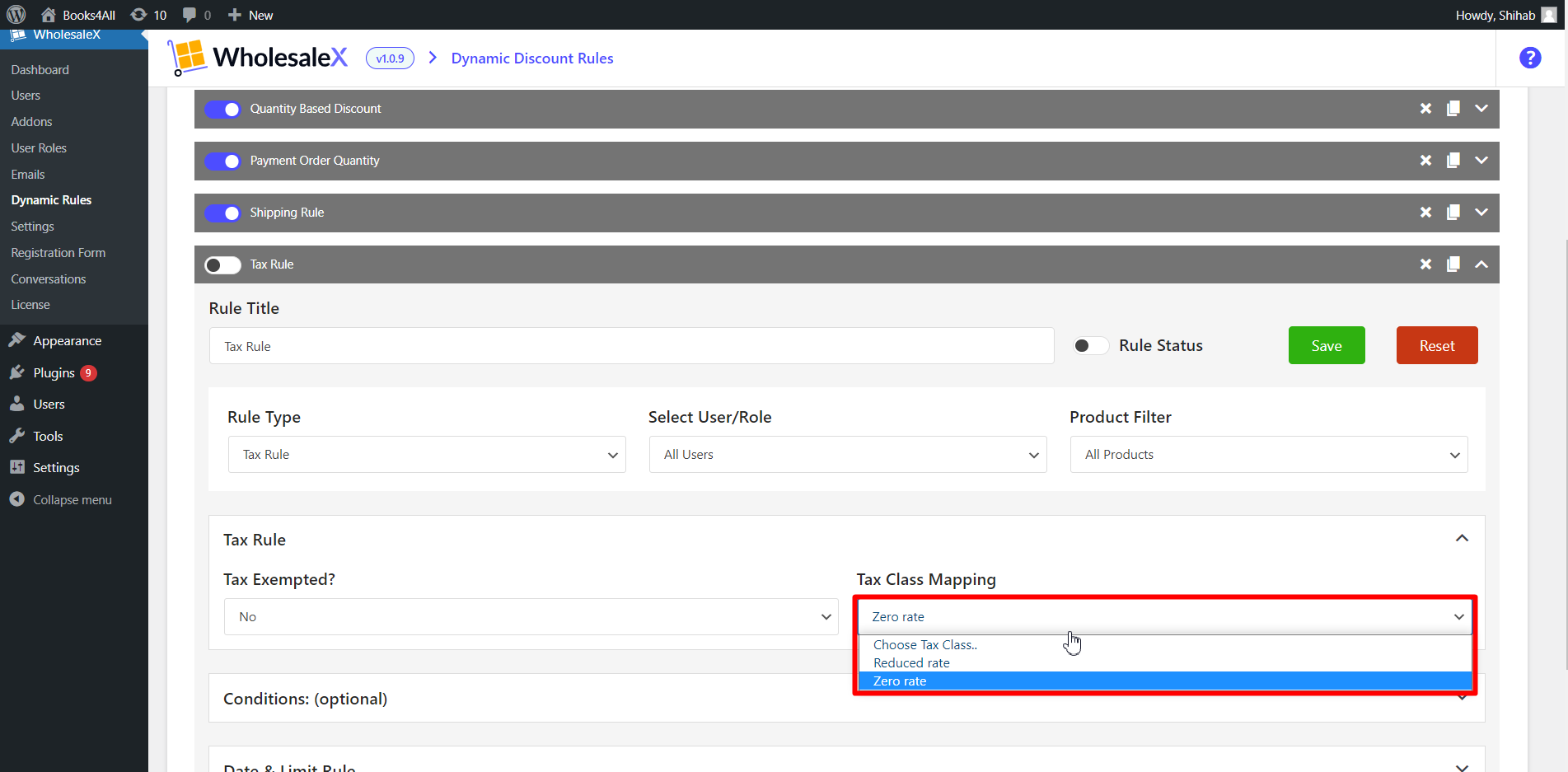Expand the Shipping Rule panel

tap(1481, 213)
